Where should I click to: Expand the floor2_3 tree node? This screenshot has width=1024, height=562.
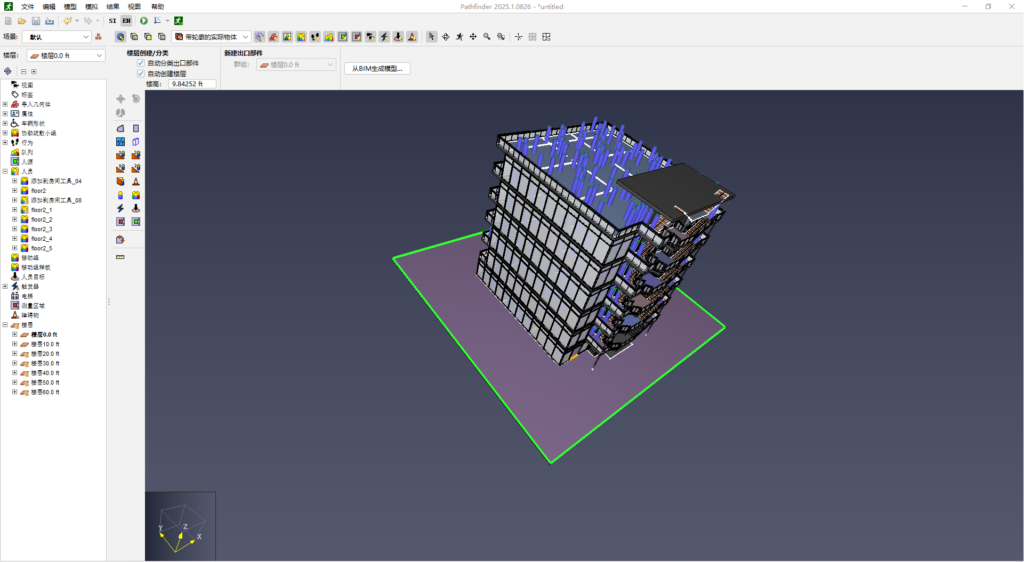[x=14, y=229]
